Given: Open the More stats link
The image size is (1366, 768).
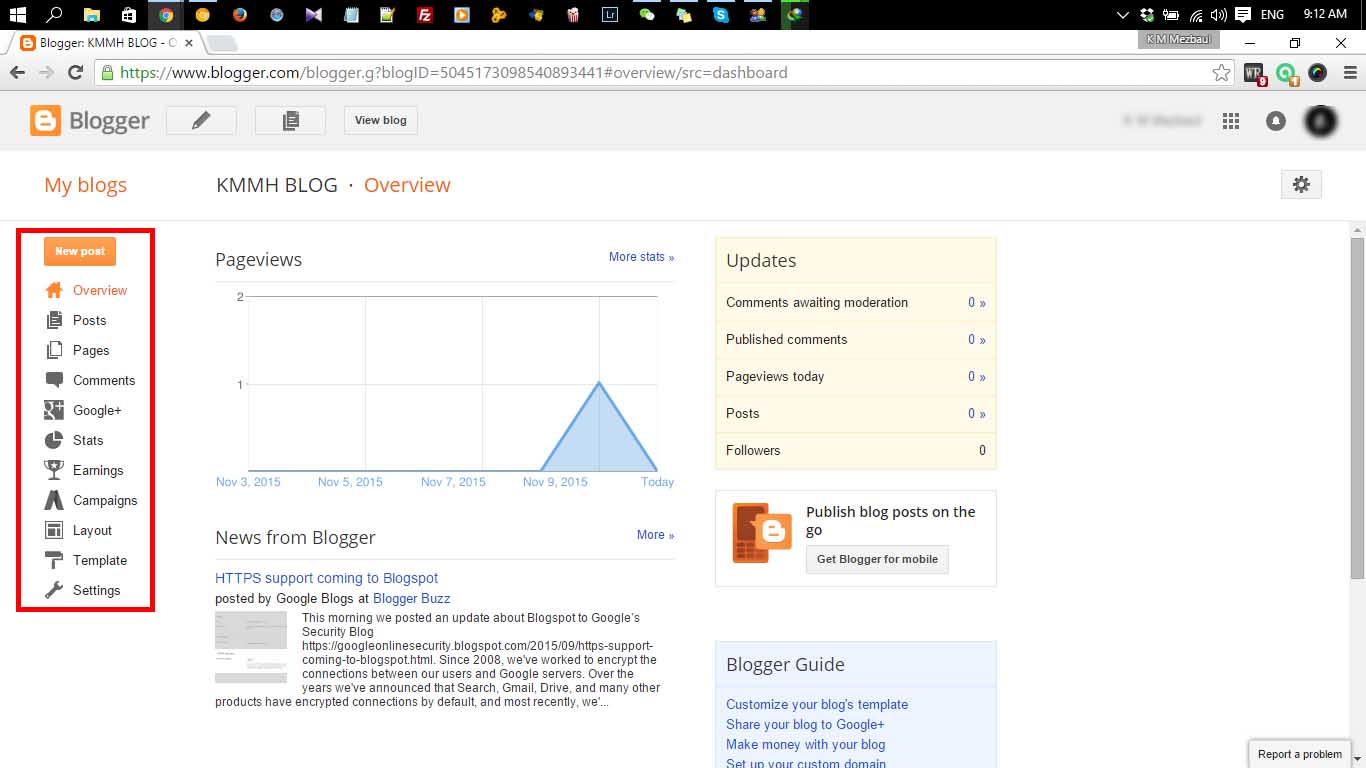Looking at the screenshot, I should pos(641,257).
